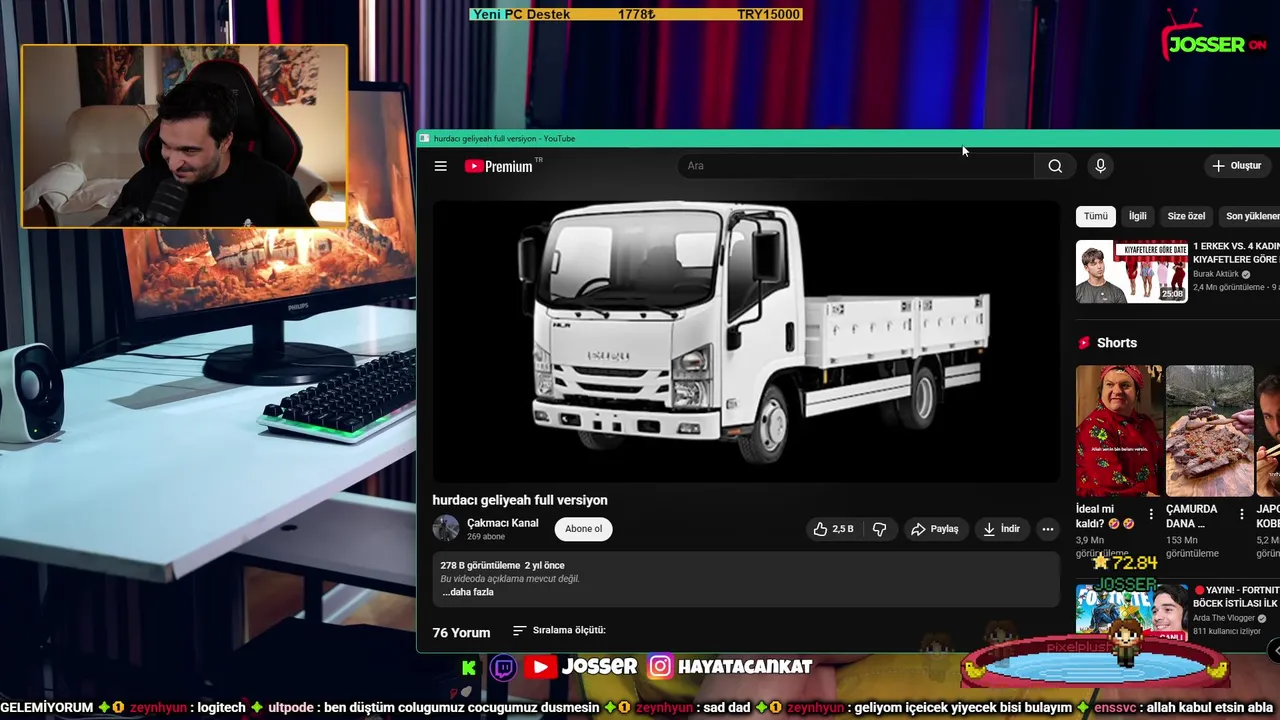This screenshot has height=720, width=1280.
Task: Click the Shorts section logo icon
Action: pos(1084,343)
